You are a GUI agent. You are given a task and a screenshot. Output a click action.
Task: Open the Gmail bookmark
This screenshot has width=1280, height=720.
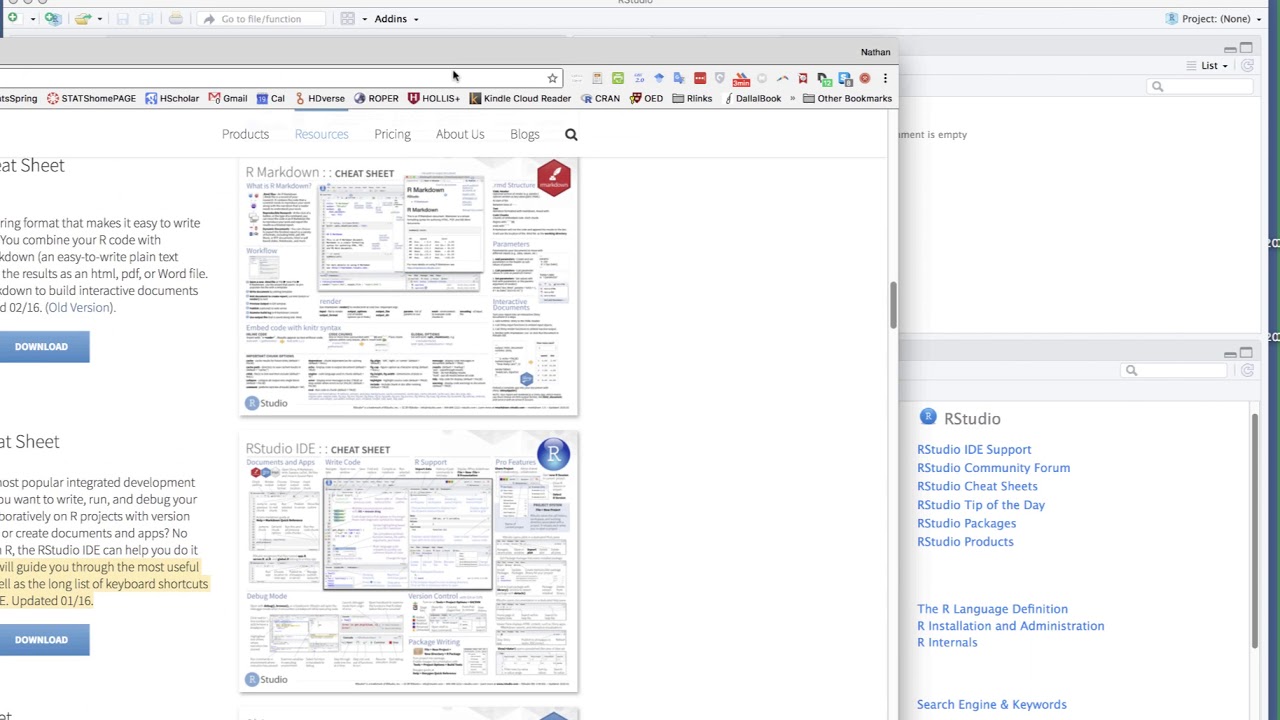pos(227,98)
